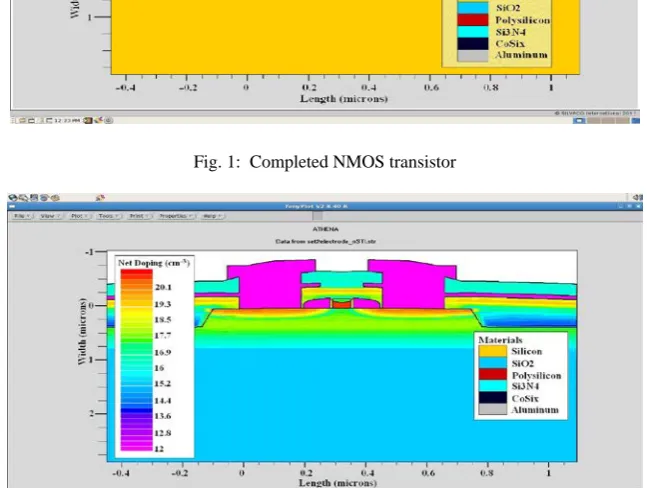The width and height of the screenshot is (647, 488).
Task: Click the lower TonyPlot window title bar text
Action: [x=316, y=206]
